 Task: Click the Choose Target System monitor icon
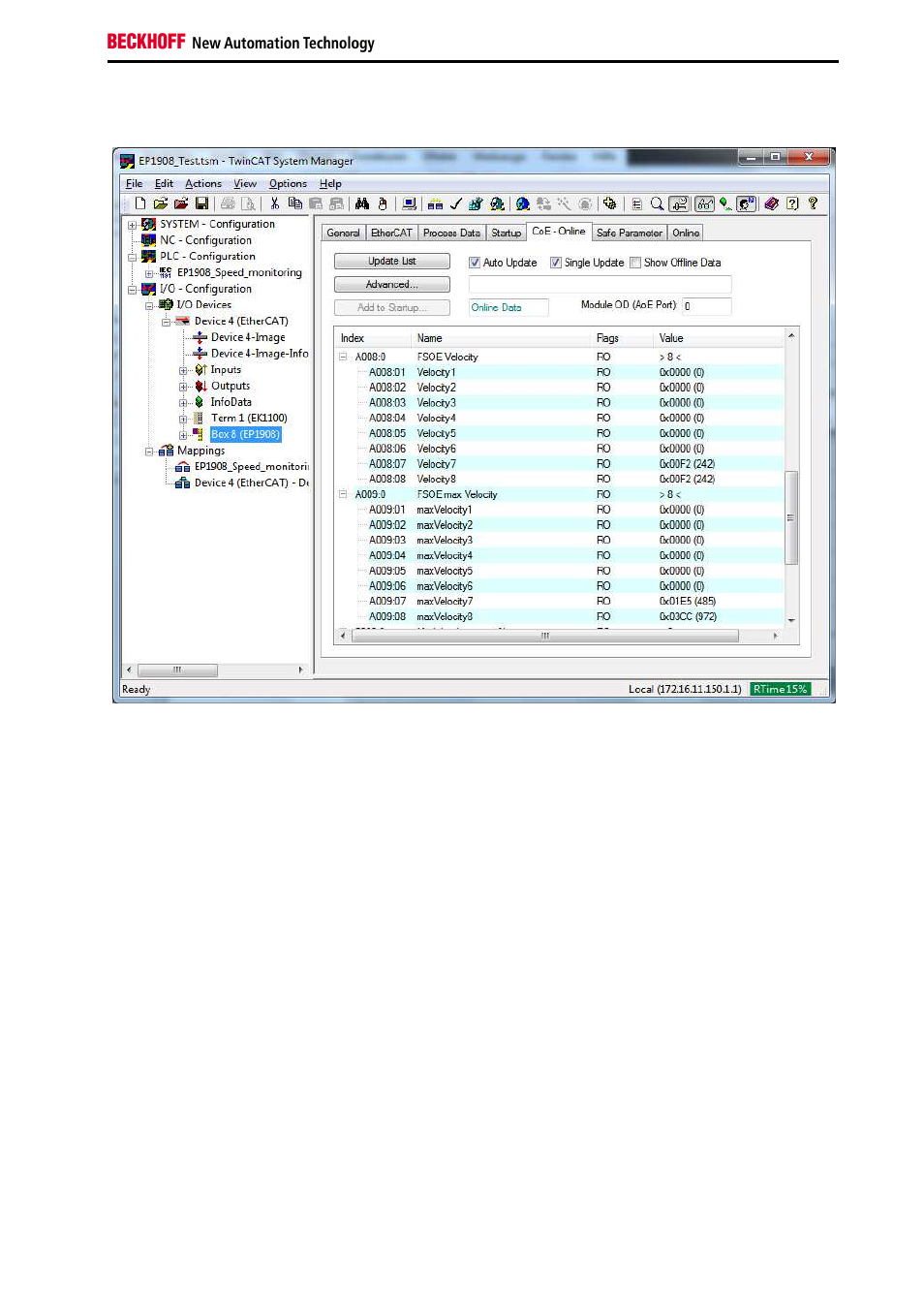410,203
